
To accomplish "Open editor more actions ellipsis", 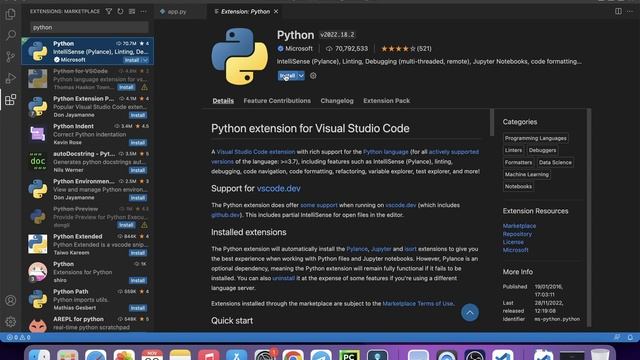I will pyautogui.click(x=630, y=11).
